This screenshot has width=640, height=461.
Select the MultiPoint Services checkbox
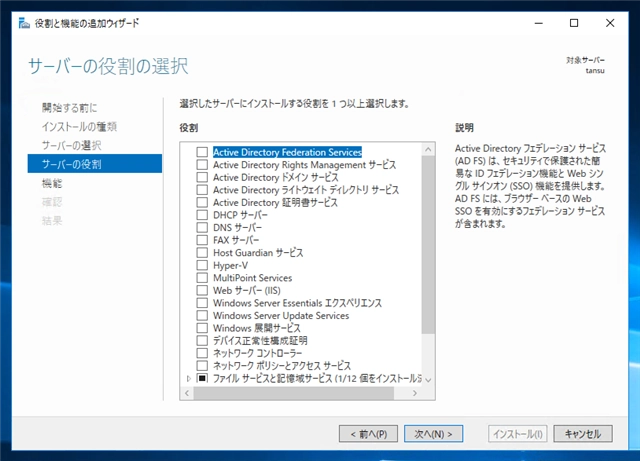(x=202, y=278)
